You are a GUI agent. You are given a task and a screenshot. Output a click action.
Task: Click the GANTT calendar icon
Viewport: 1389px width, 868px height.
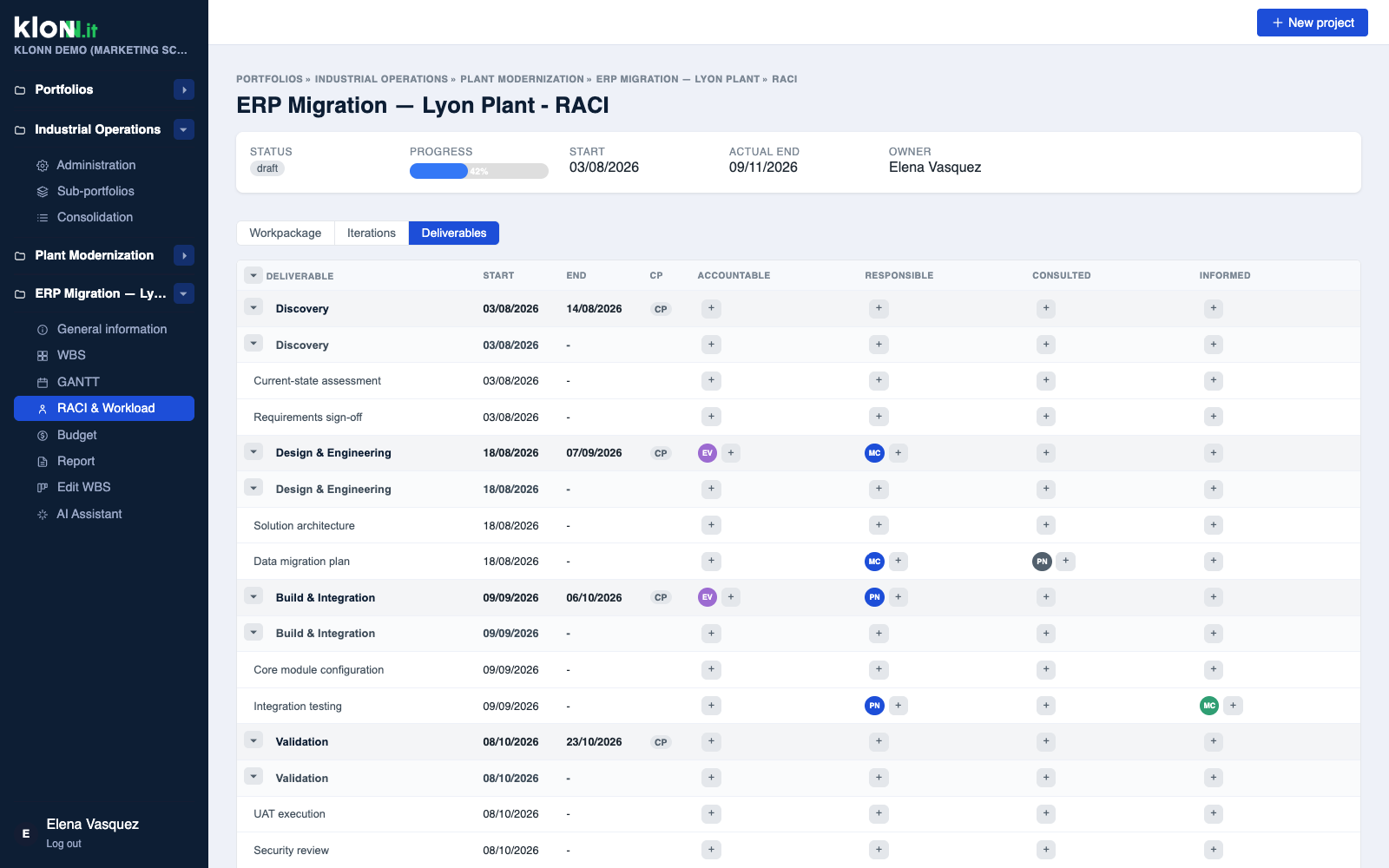tap(42, 383)
